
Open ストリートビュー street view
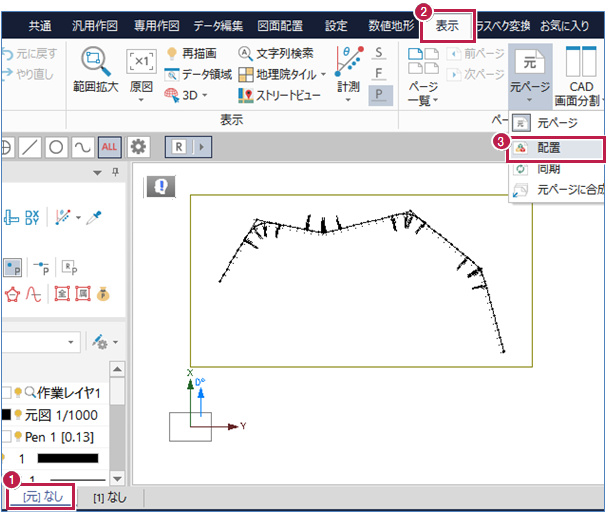tap(281, 96)
